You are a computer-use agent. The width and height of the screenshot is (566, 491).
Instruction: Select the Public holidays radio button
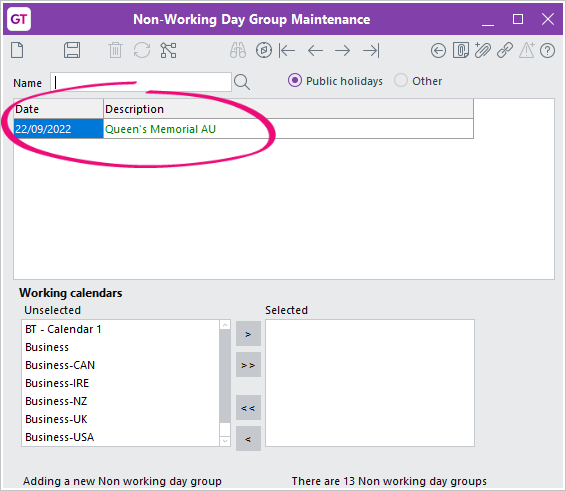click(295, 80)
